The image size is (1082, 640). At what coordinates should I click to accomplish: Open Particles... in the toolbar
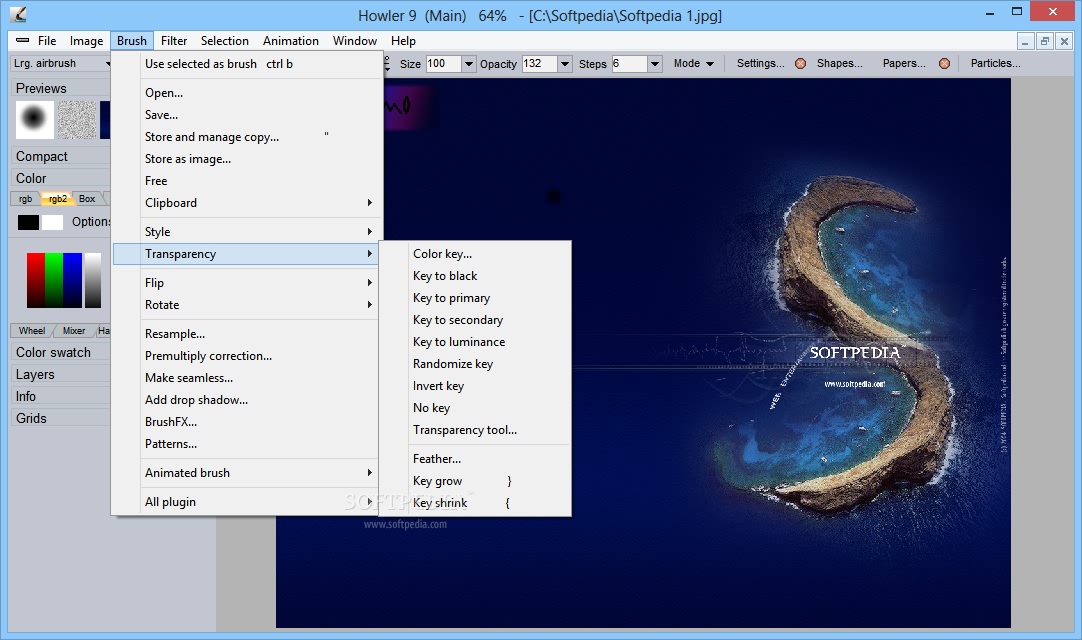coord(996,64)
